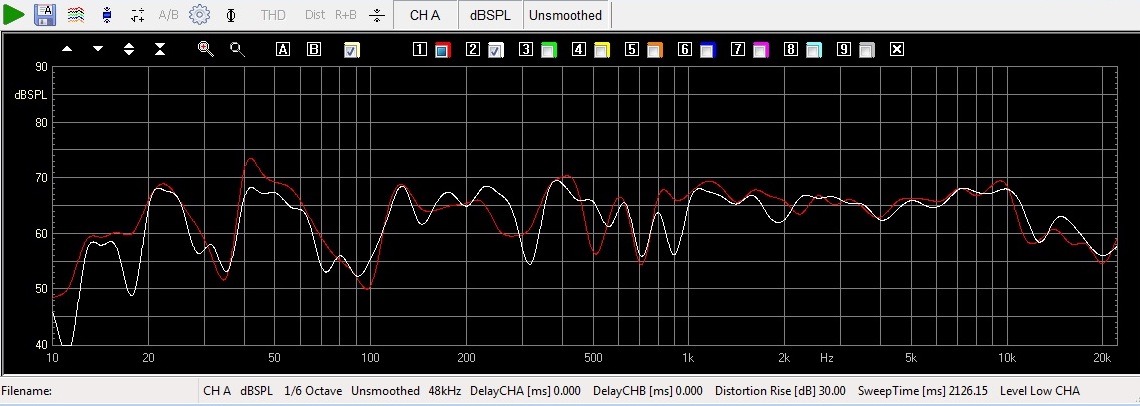Shift graph up with up arrow

[68, 49]
